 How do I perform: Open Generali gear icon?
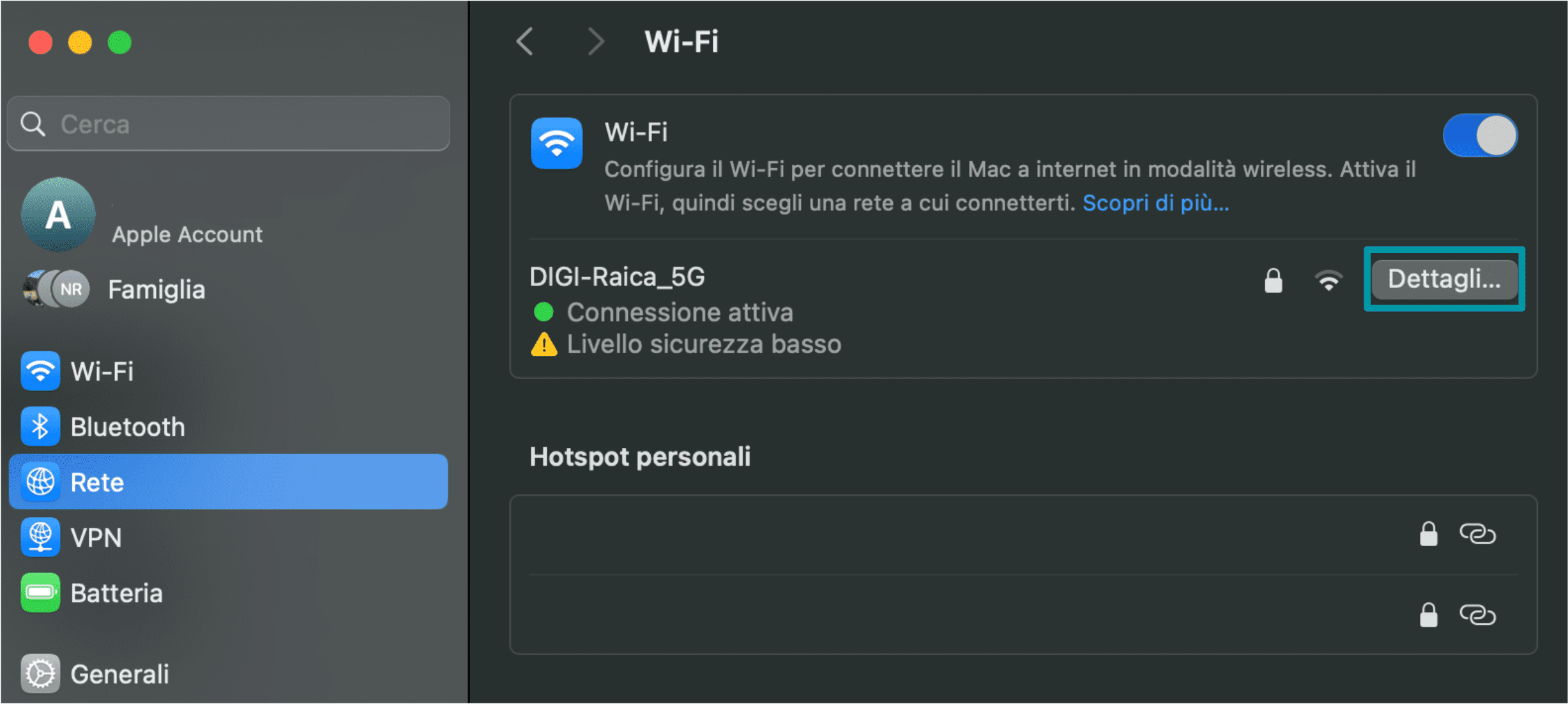point(40,674)
